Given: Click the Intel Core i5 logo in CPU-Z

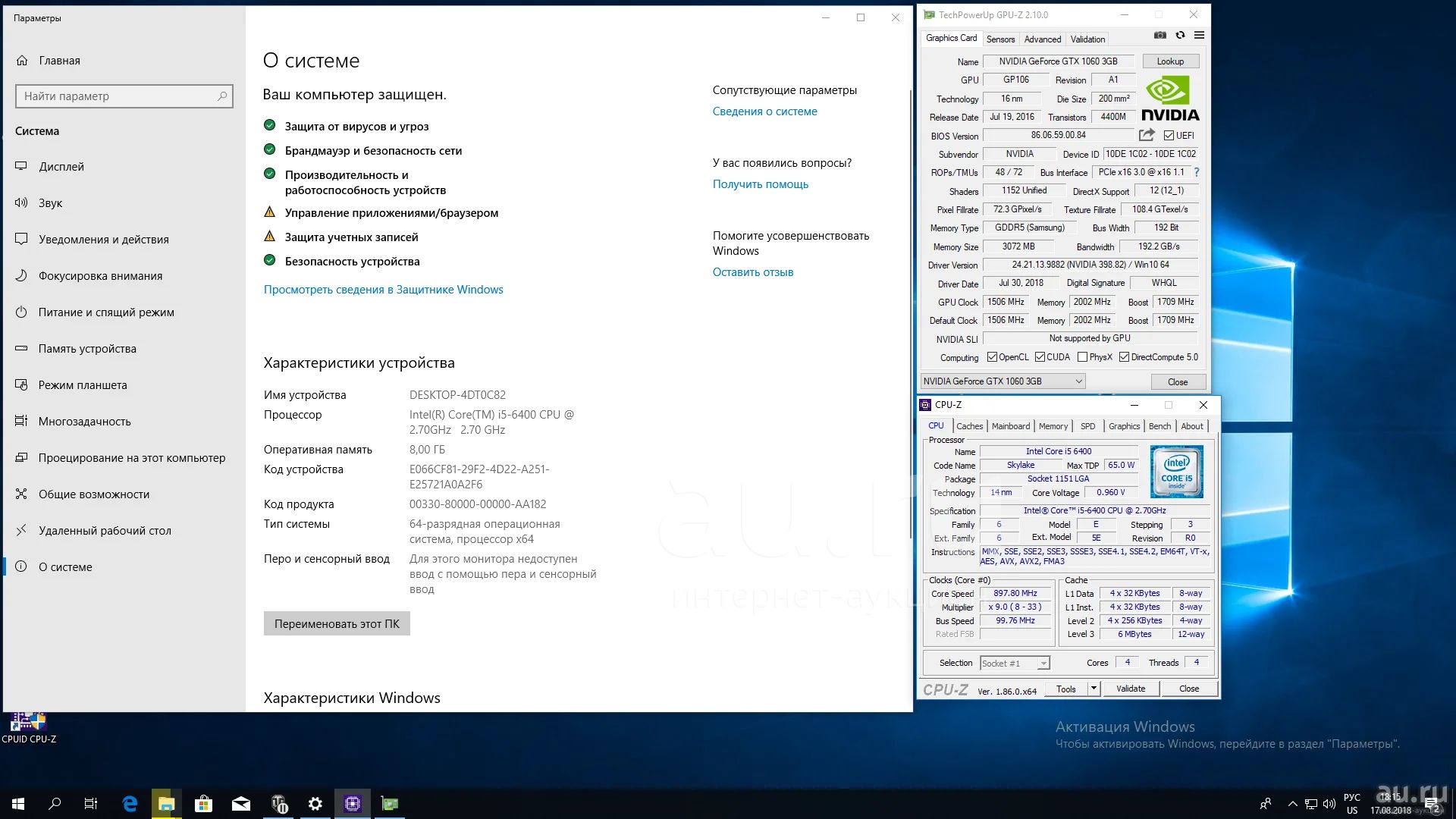Looking at the screenshot, I should pyautogui.click(x=1176, y=472).
